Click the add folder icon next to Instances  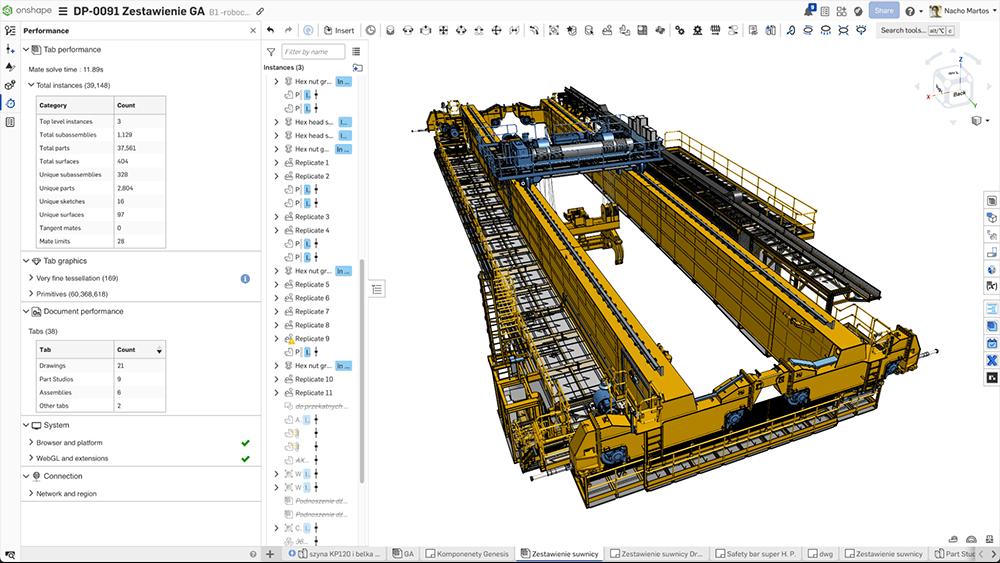[x=357, y=68]
